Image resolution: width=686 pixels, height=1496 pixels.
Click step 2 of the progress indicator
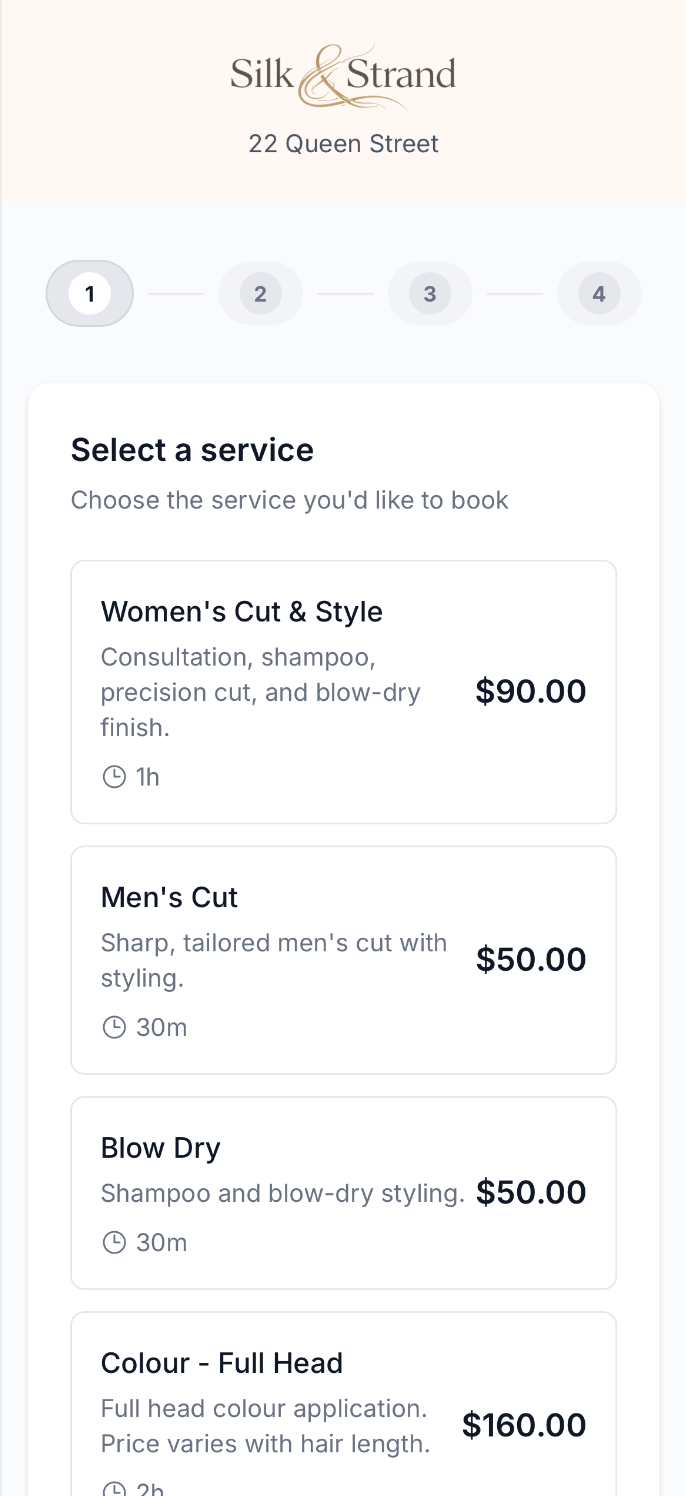pyautogui.click(x=260, y=293)
